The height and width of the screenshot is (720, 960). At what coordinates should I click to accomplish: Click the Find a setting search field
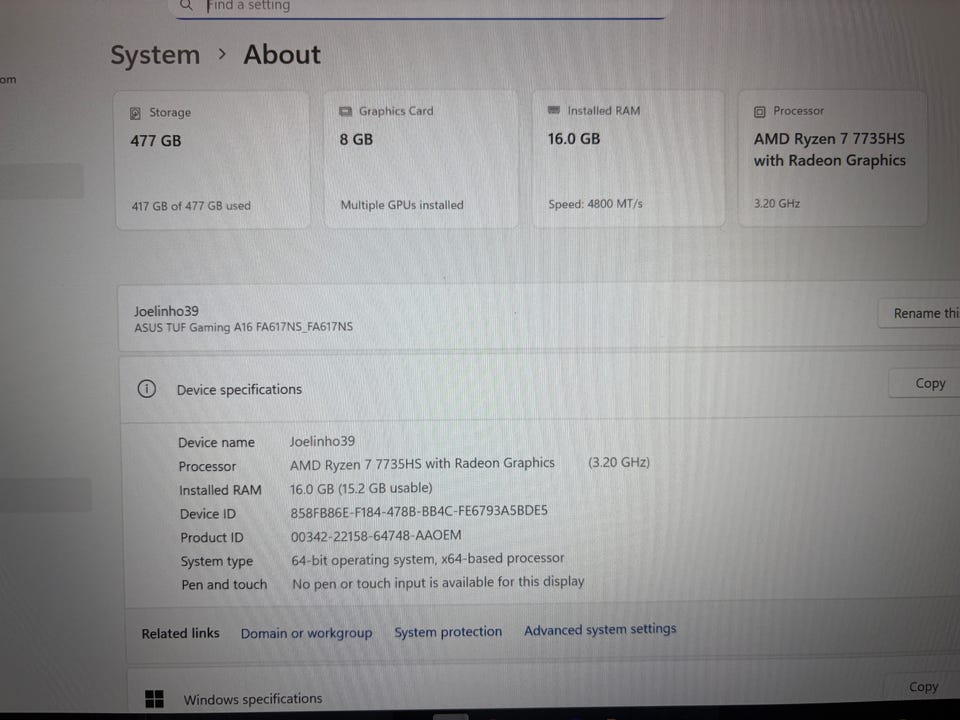[x=420, y=7]
